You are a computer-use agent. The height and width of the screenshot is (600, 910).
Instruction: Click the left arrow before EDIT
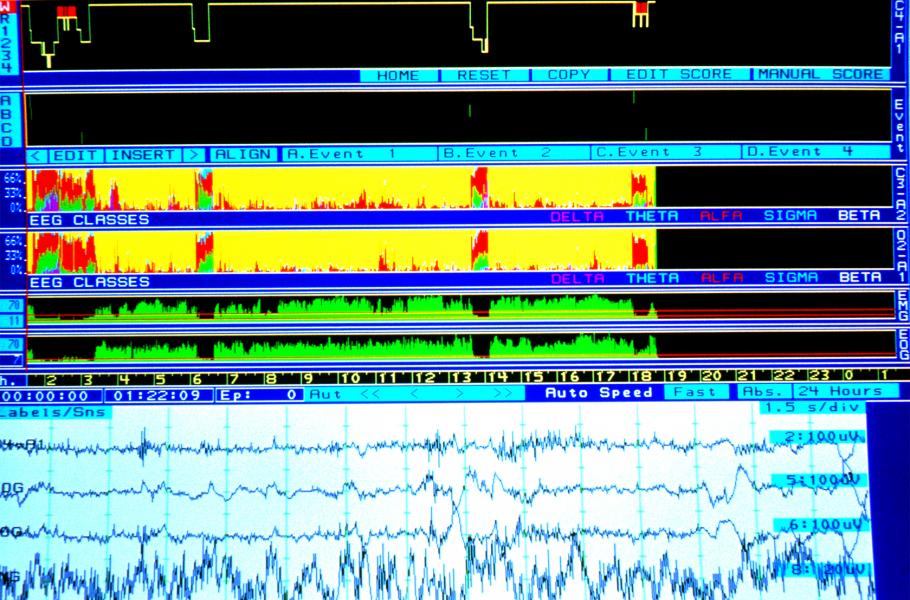point(36,155)
